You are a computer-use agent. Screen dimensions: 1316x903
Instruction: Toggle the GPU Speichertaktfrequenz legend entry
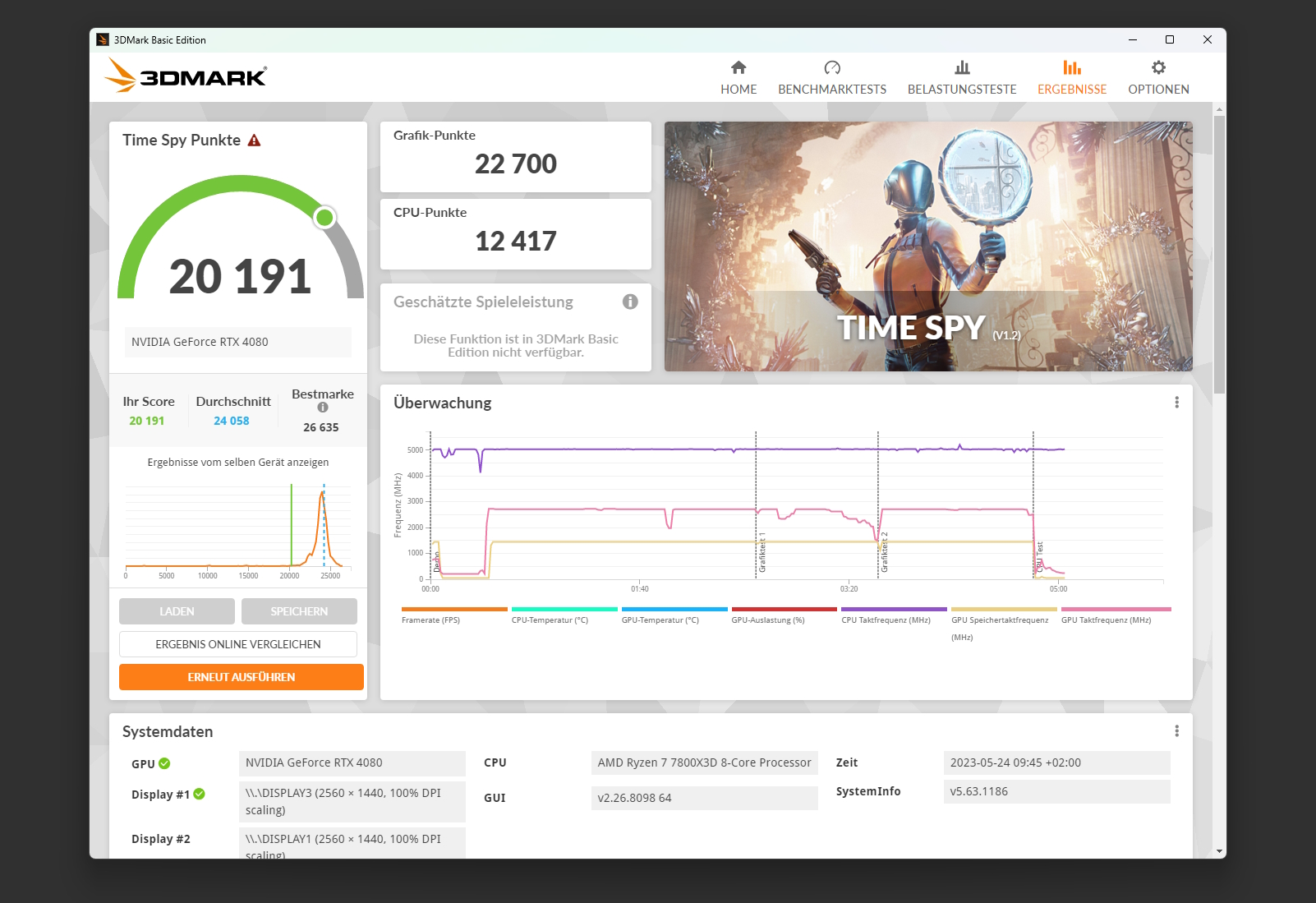click(1004, 624)
